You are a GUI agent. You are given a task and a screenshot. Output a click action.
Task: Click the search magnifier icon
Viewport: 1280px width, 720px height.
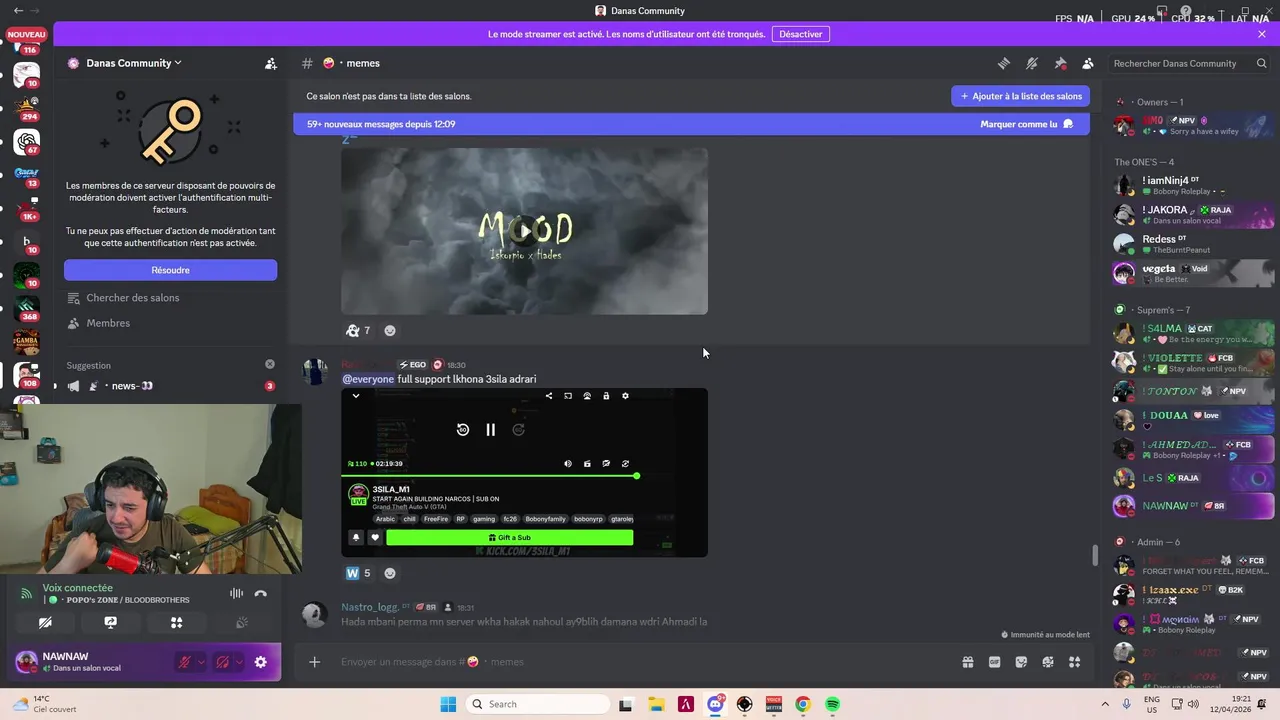(x=1261, y=63)
